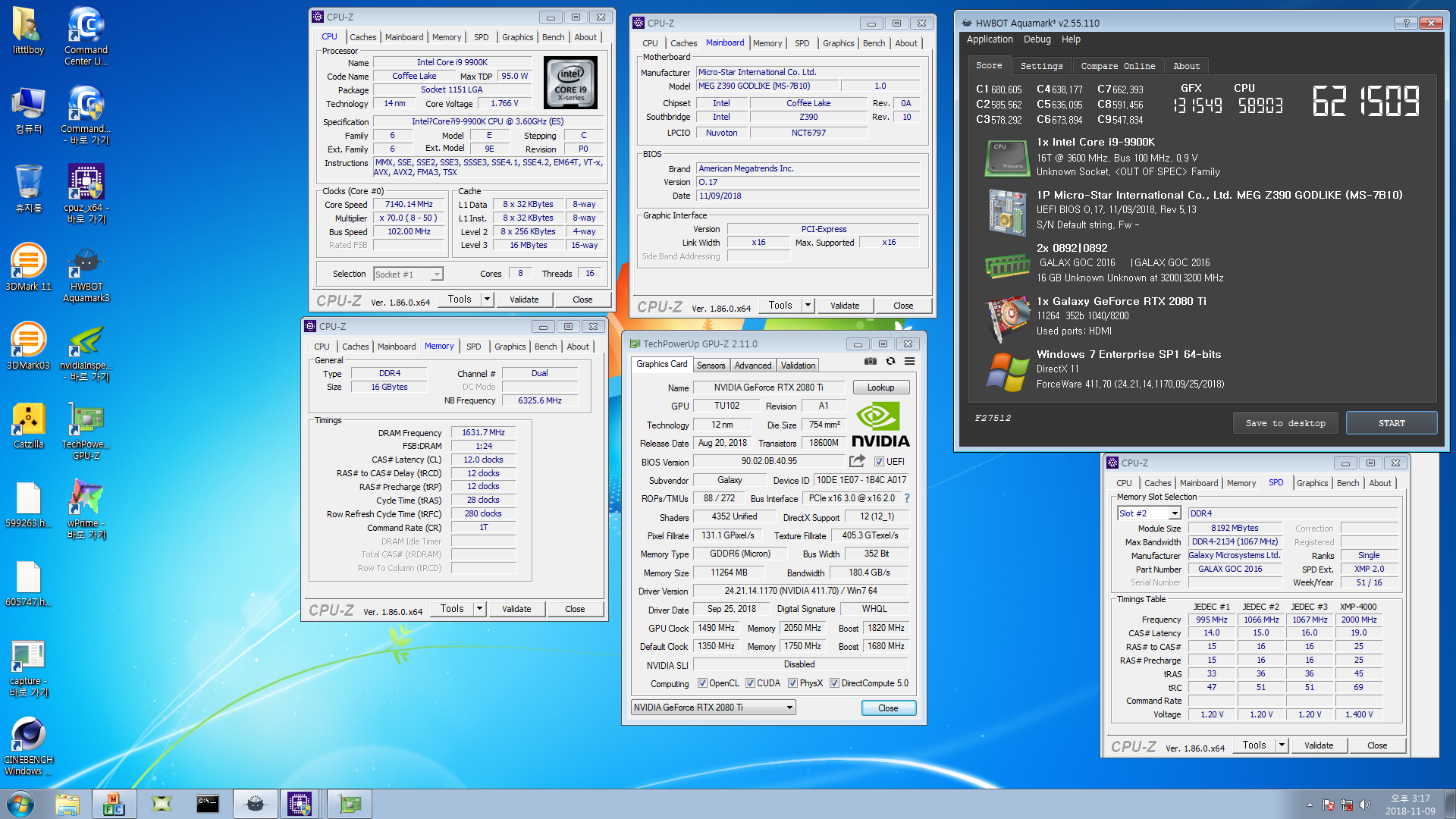The height and width of the screenshot is (819, 1456).
Task: Open cpuz_x64 desktop shortcut
Action: pos(86,194)
